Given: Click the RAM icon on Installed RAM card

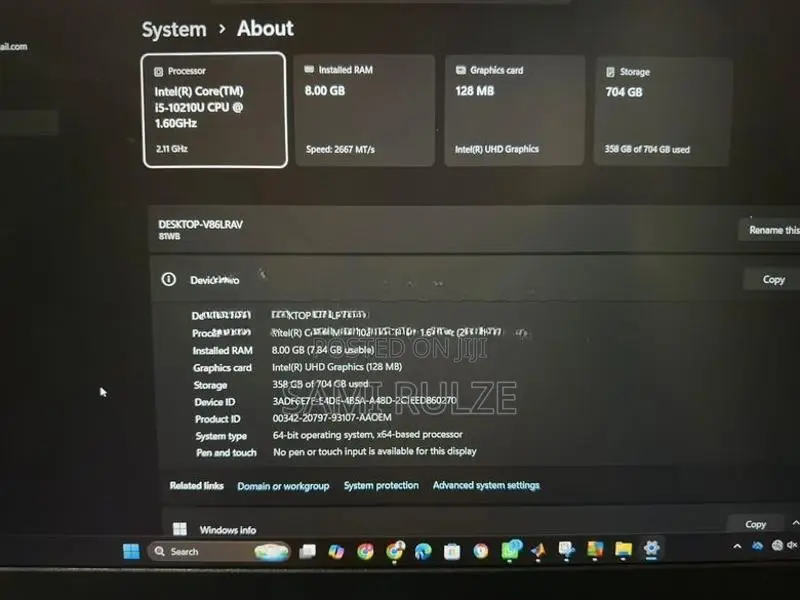Looking at the screenshot, I should click(309, 69).
